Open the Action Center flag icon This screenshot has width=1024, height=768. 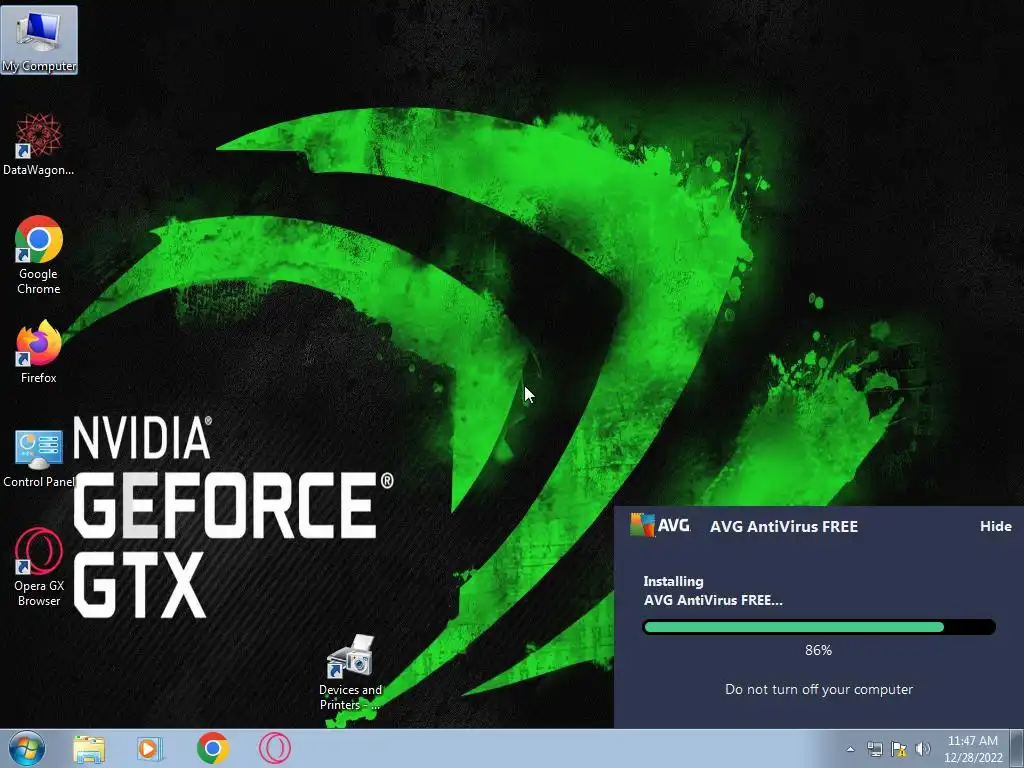[x=899, y=749]
